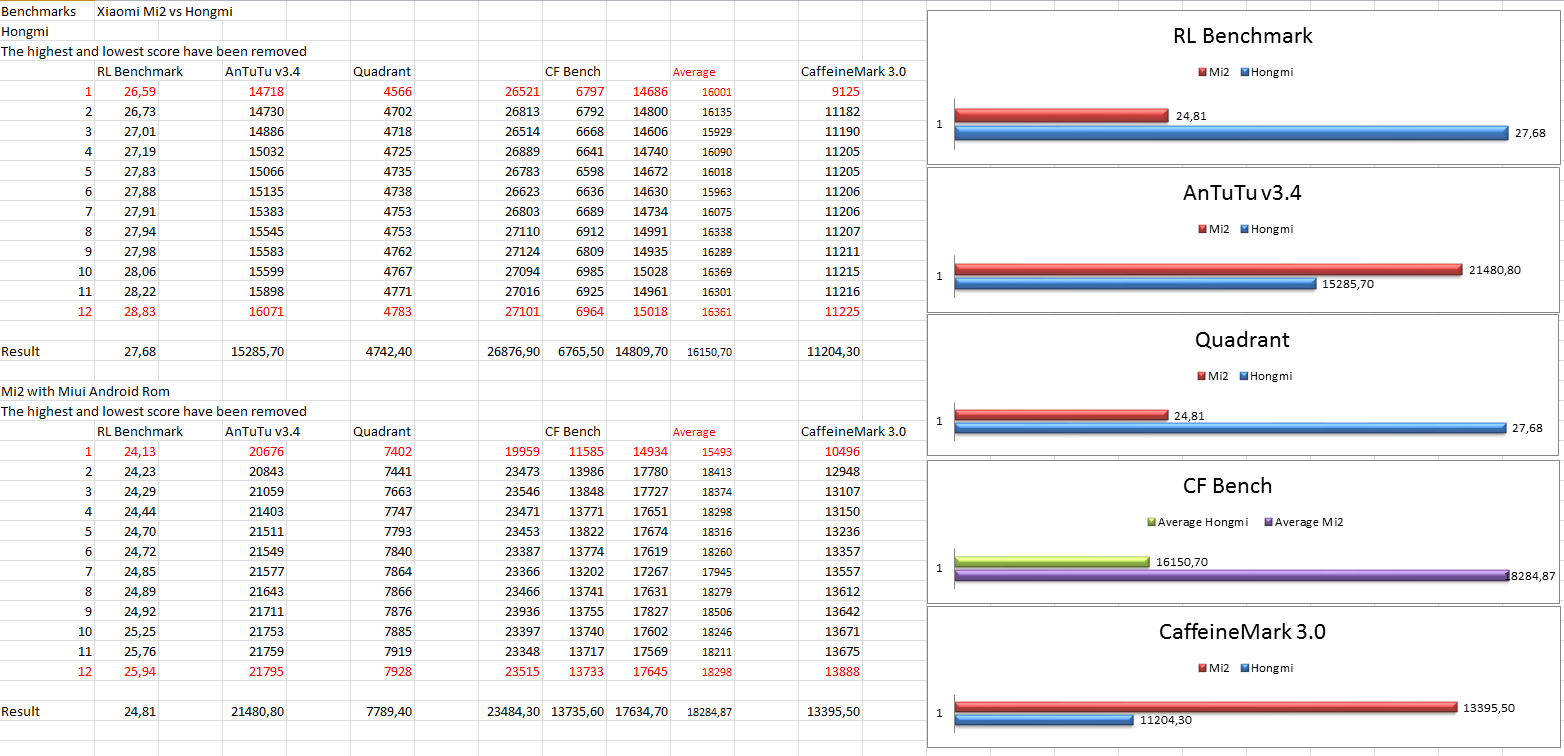Screen dimensions: 1564x756
Task: Select the red 14718 AnTuTu score cell
Action: [x=266, y=91]
